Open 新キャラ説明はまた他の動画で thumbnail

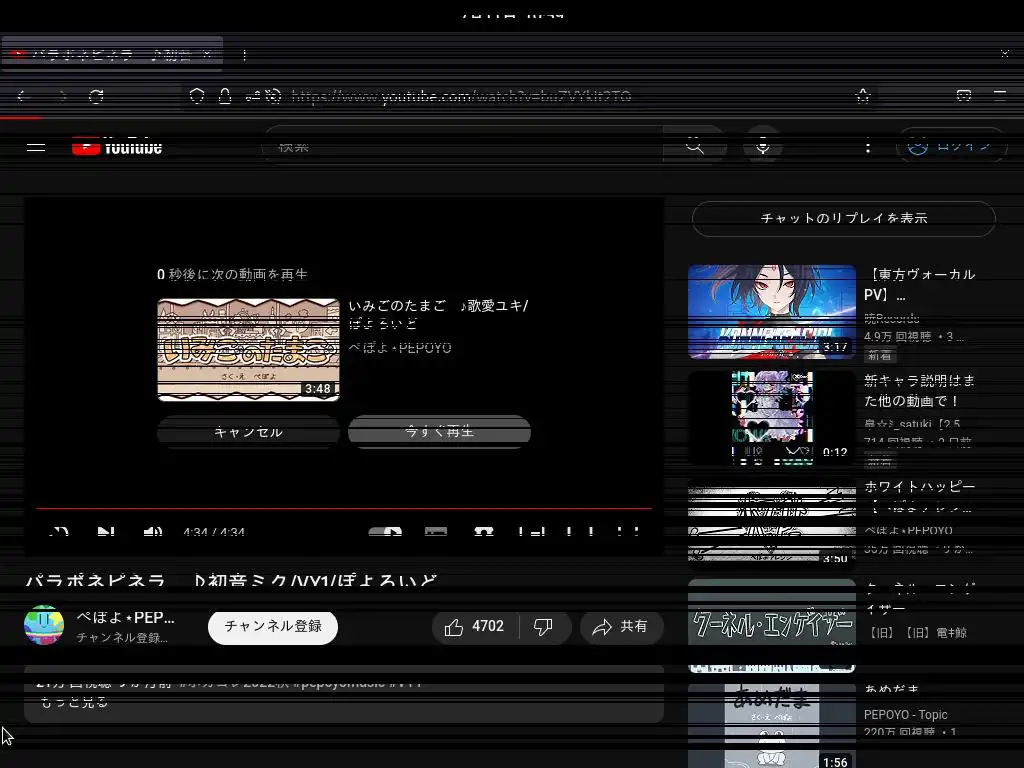[772, 418]
